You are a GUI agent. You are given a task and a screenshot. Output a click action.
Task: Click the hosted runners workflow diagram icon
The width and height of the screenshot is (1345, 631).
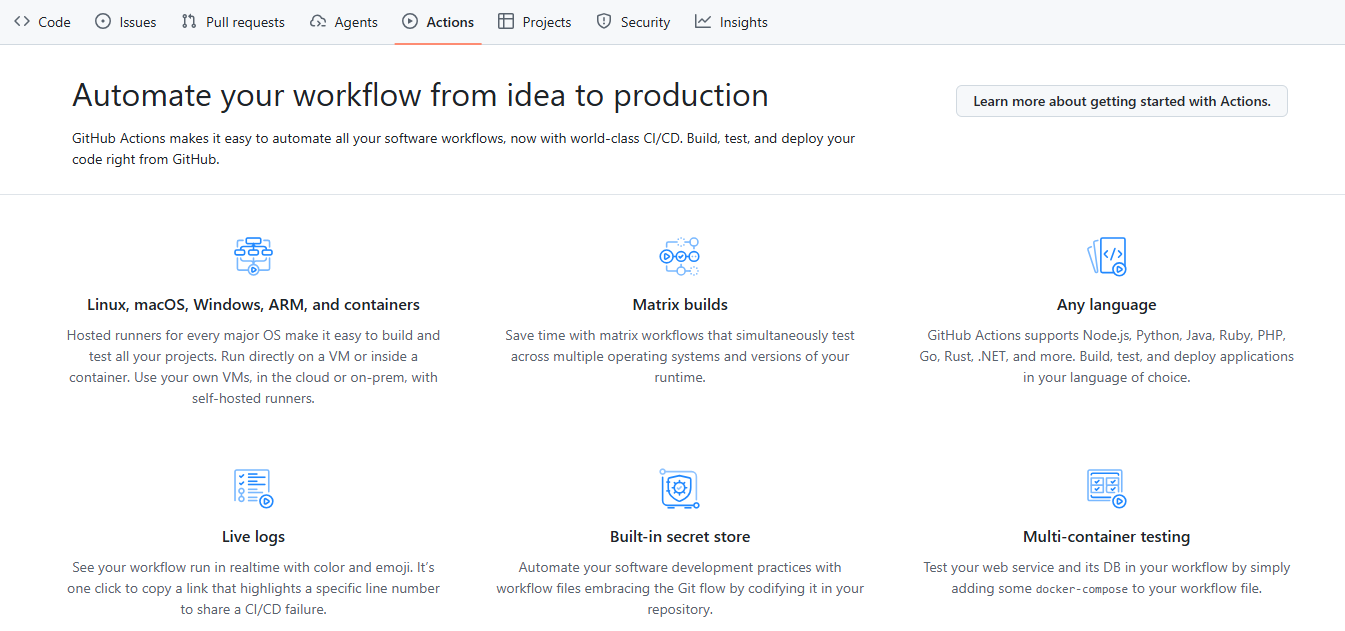click(253, 255)
